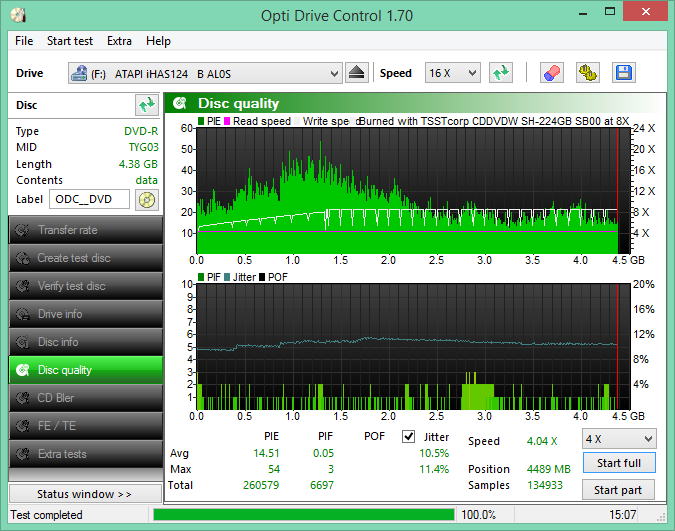Viewport: 675px width, 531px height.
Task: Click the Test completed status text
Action: coord(46,515)
